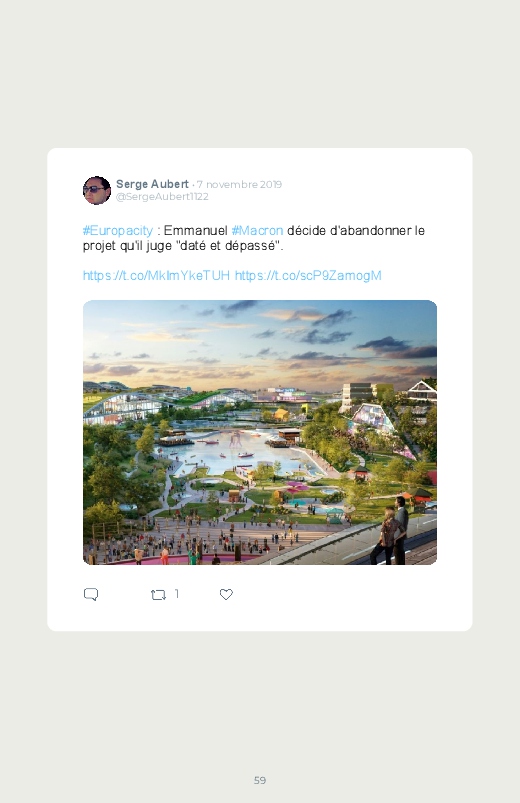
Task: Follow the #Macron hashtag
Action: 257,230
